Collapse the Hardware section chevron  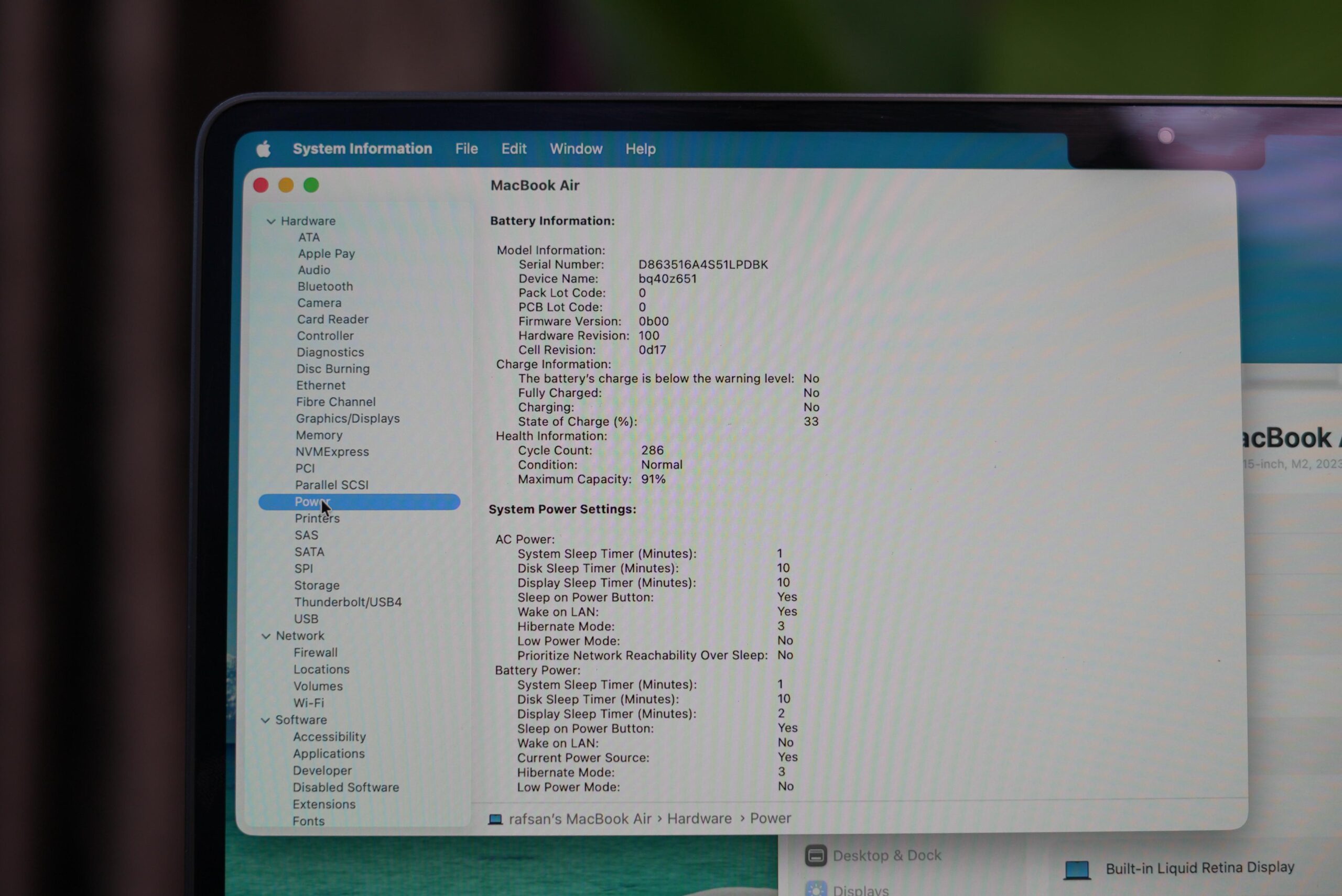271,221
